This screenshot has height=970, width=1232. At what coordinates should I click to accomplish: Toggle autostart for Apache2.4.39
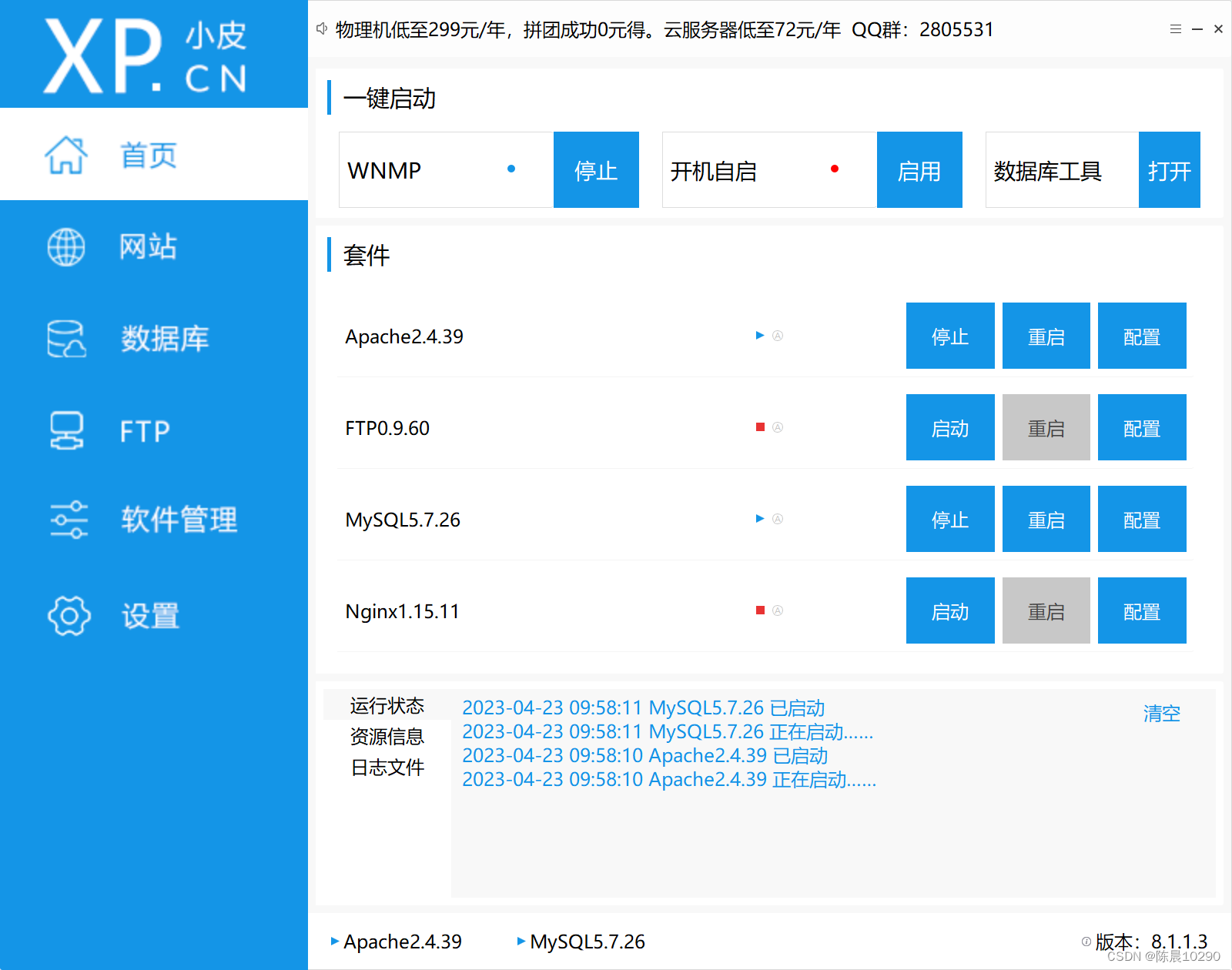[778, 336]
